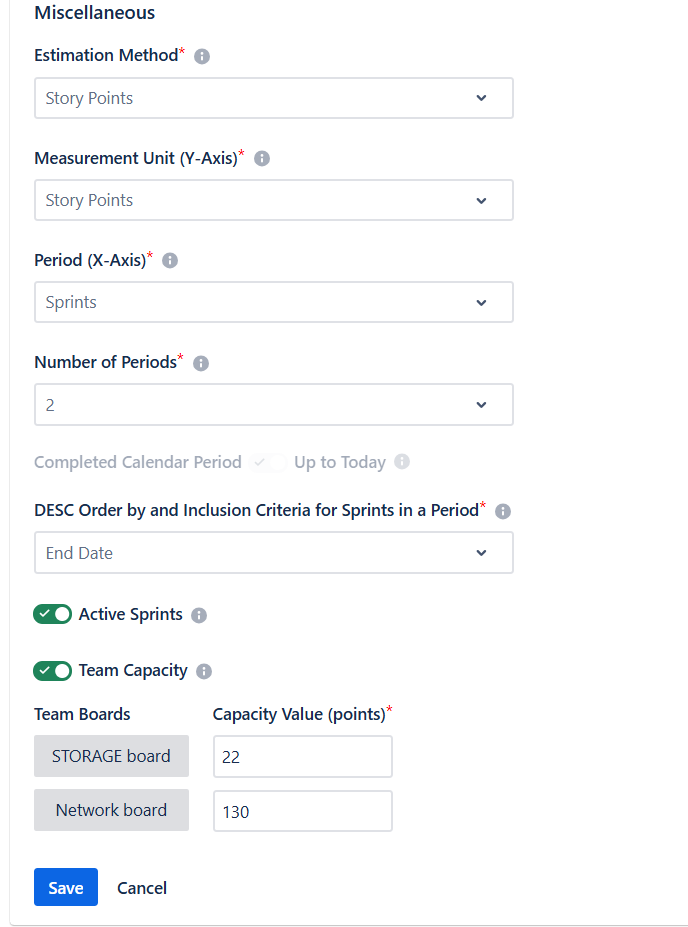Toggle Completed Calendar Period switch
This screenshot has height=927, width=688.
click(269, 462)
